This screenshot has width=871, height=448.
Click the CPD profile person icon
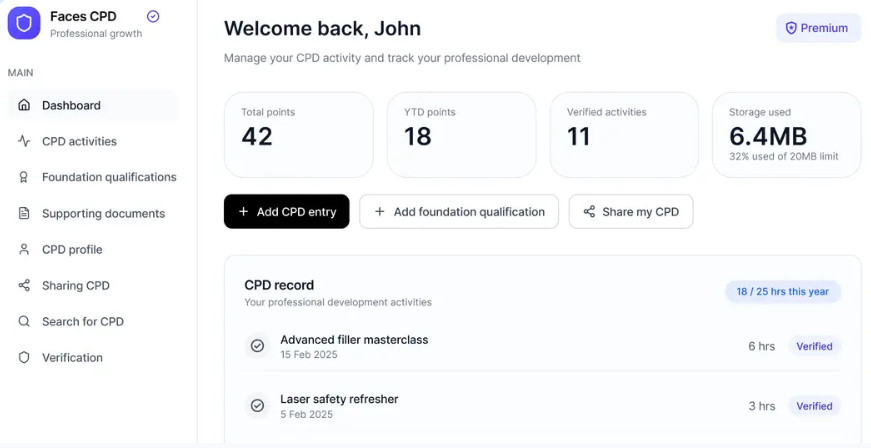pos(24,249)
